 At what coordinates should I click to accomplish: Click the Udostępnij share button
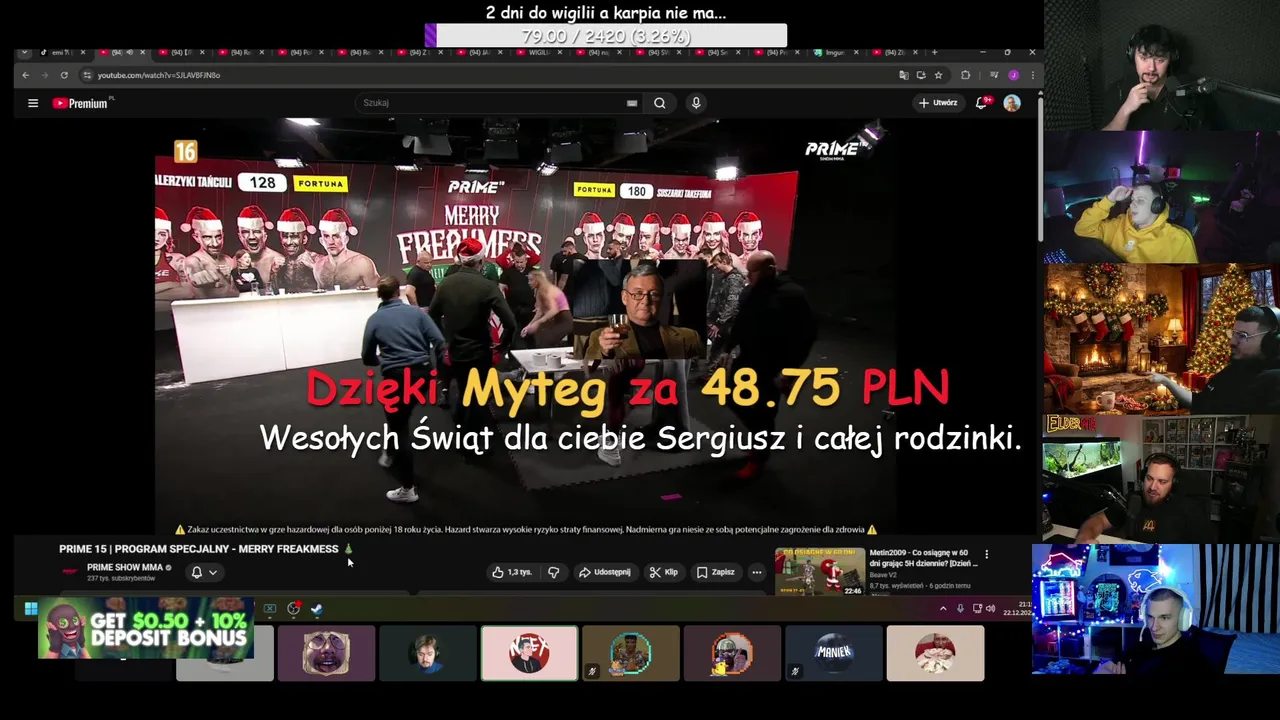click(605, 572)
